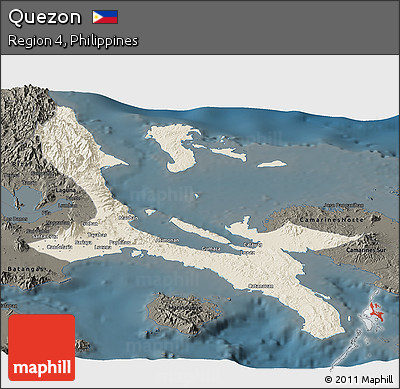Click the 'Gumaca' town label
The height and width of the screenshot is (389, 400).
click(x=211, y=249)
